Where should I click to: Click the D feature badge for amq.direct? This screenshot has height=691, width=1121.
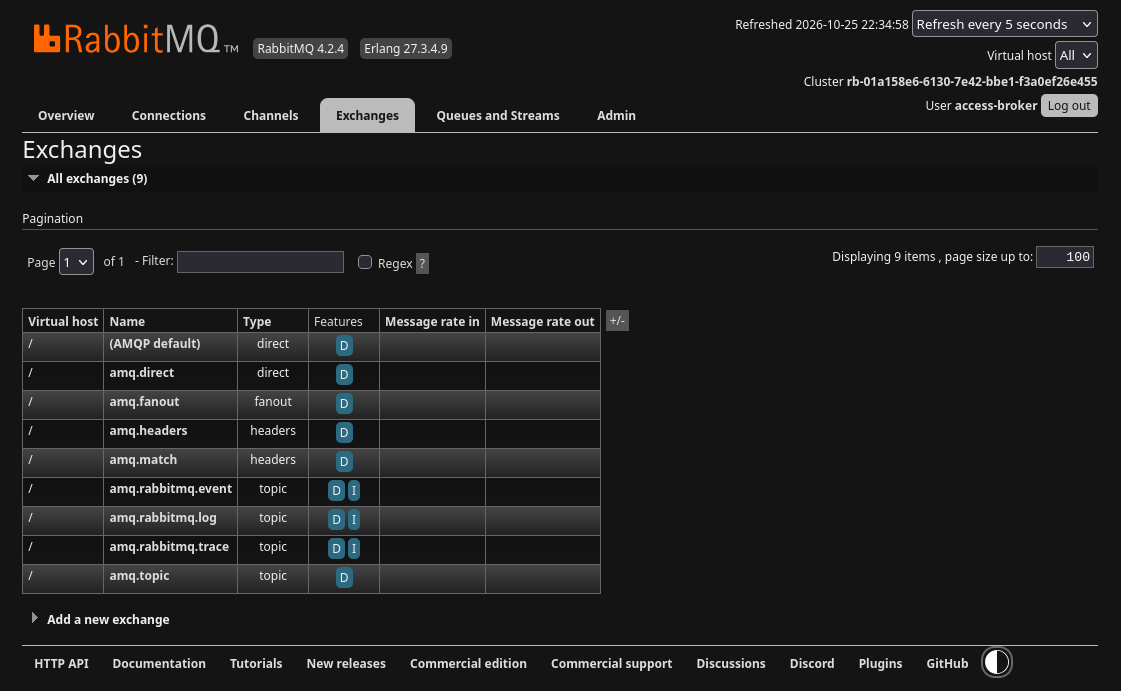tap(344, 374)
